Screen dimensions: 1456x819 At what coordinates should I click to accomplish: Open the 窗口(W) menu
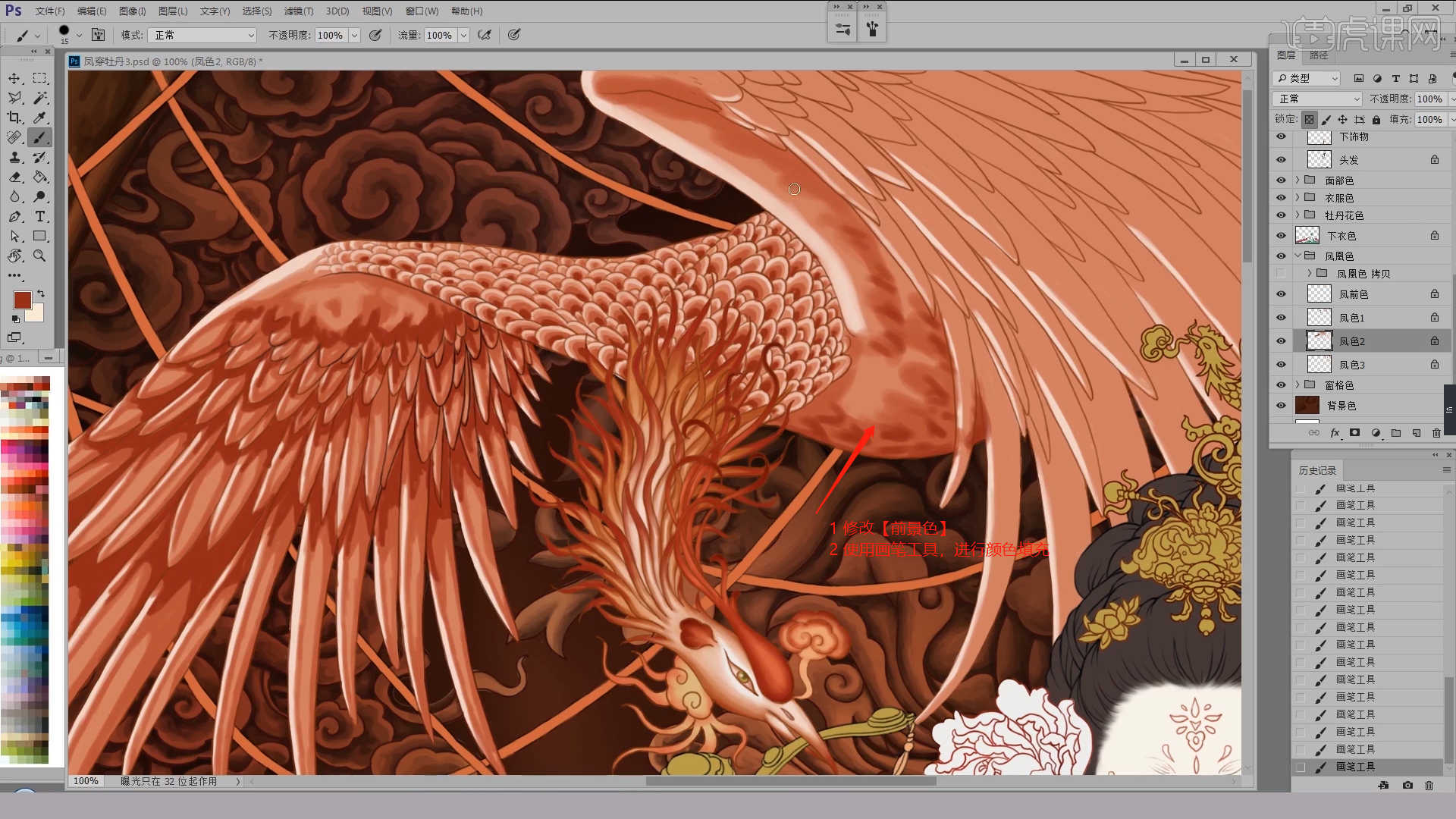point(422,11)
